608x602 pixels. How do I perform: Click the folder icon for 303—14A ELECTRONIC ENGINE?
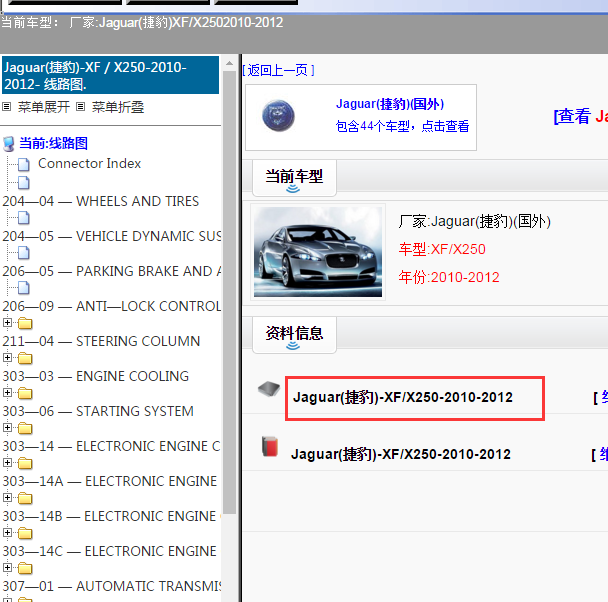(x=25, y=463)
